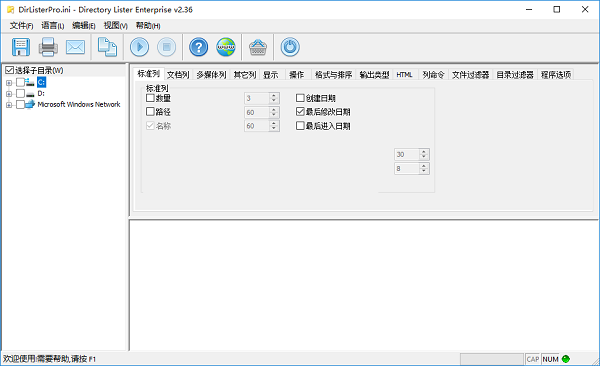Toggle the 选择子目录(W) checkbox
Screen dimensions: 600x366
point(10,70)
